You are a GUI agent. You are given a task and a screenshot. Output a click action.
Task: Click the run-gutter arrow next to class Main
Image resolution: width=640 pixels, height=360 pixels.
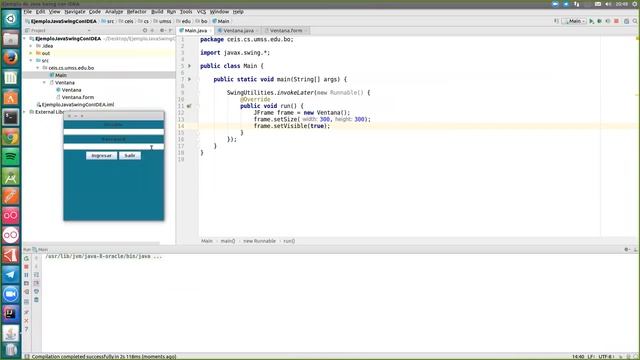189,66
